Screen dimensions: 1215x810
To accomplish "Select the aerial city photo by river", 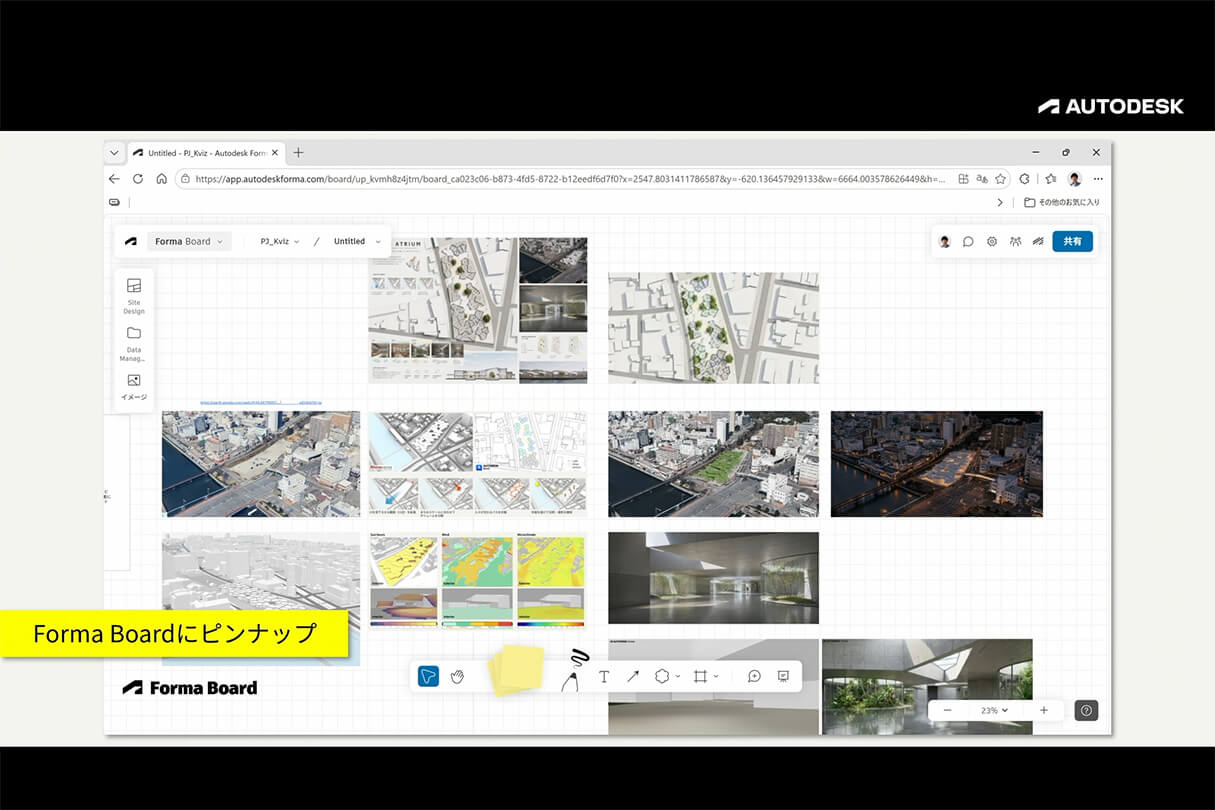I will pyautogui.click(x=261, y=464).
